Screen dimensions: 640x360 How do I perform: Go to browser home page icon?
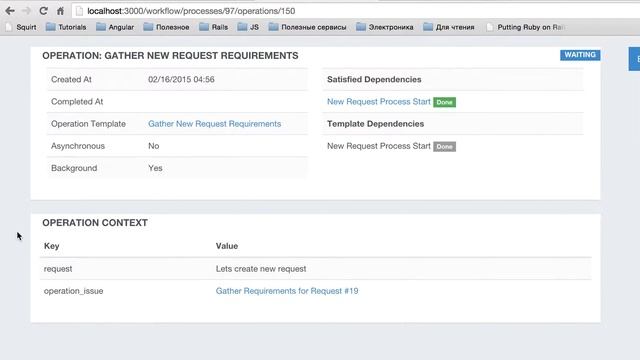point(60,11)
